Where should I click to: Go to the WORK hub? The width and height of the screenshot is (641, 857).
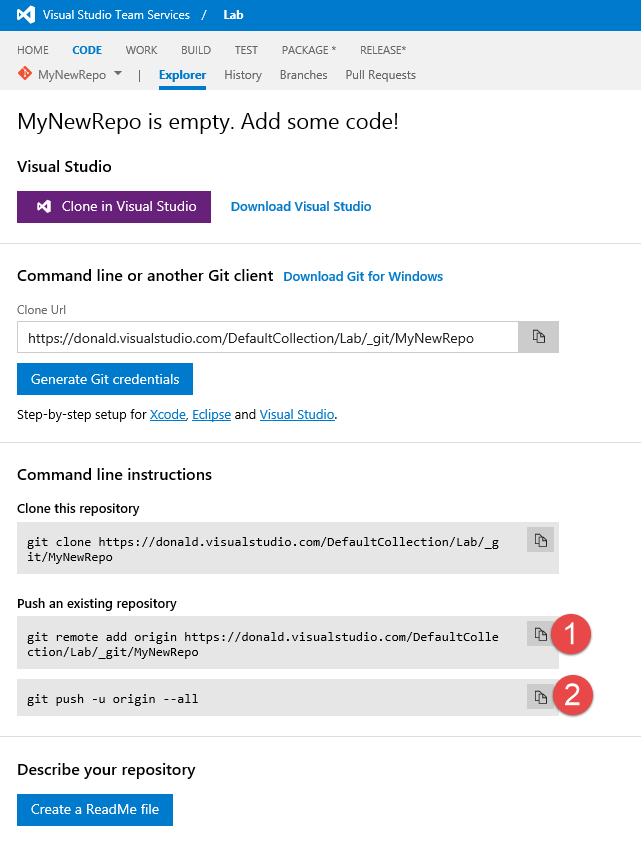coord(142,50)
